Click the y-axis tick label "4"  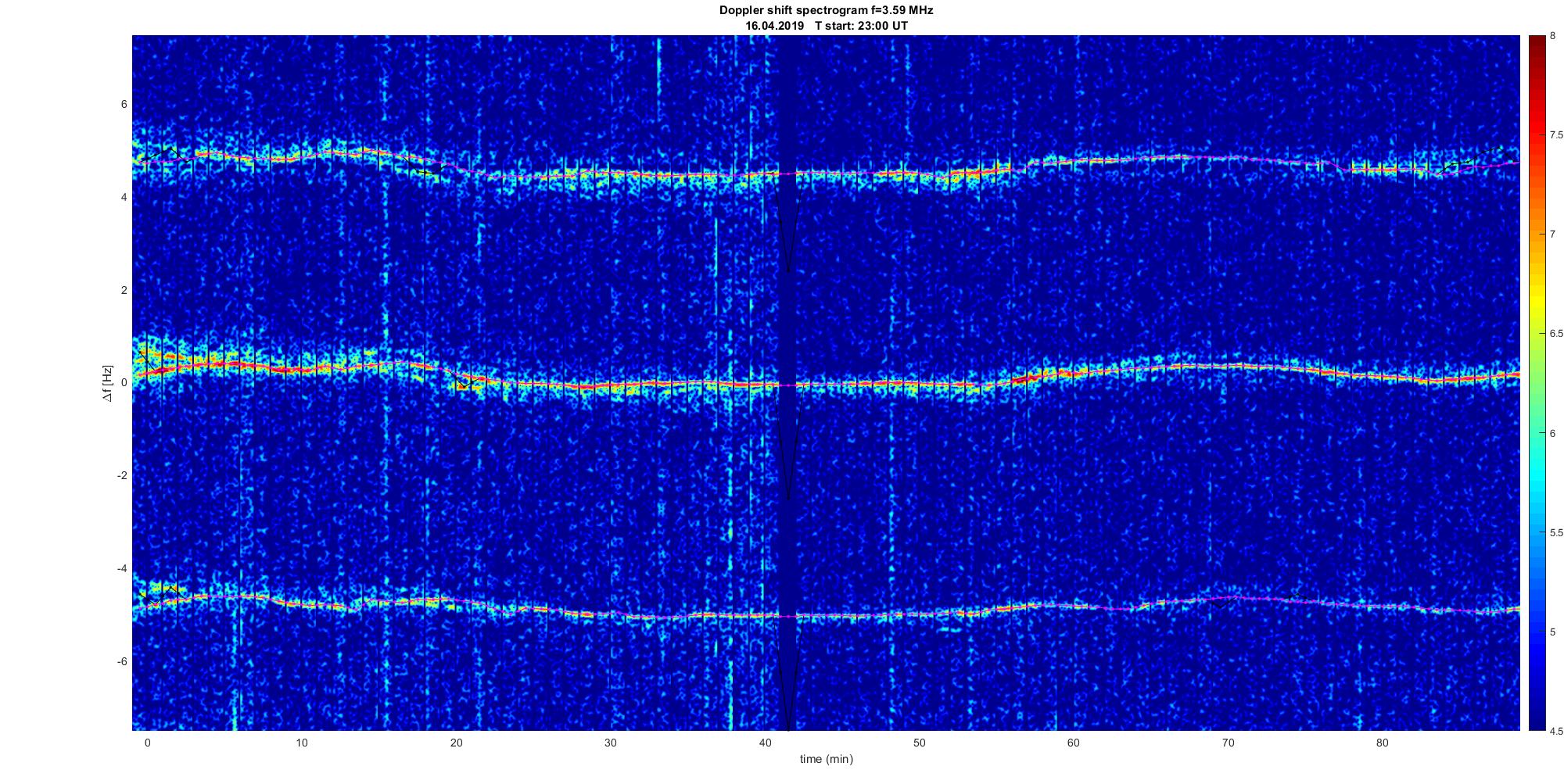124,198
